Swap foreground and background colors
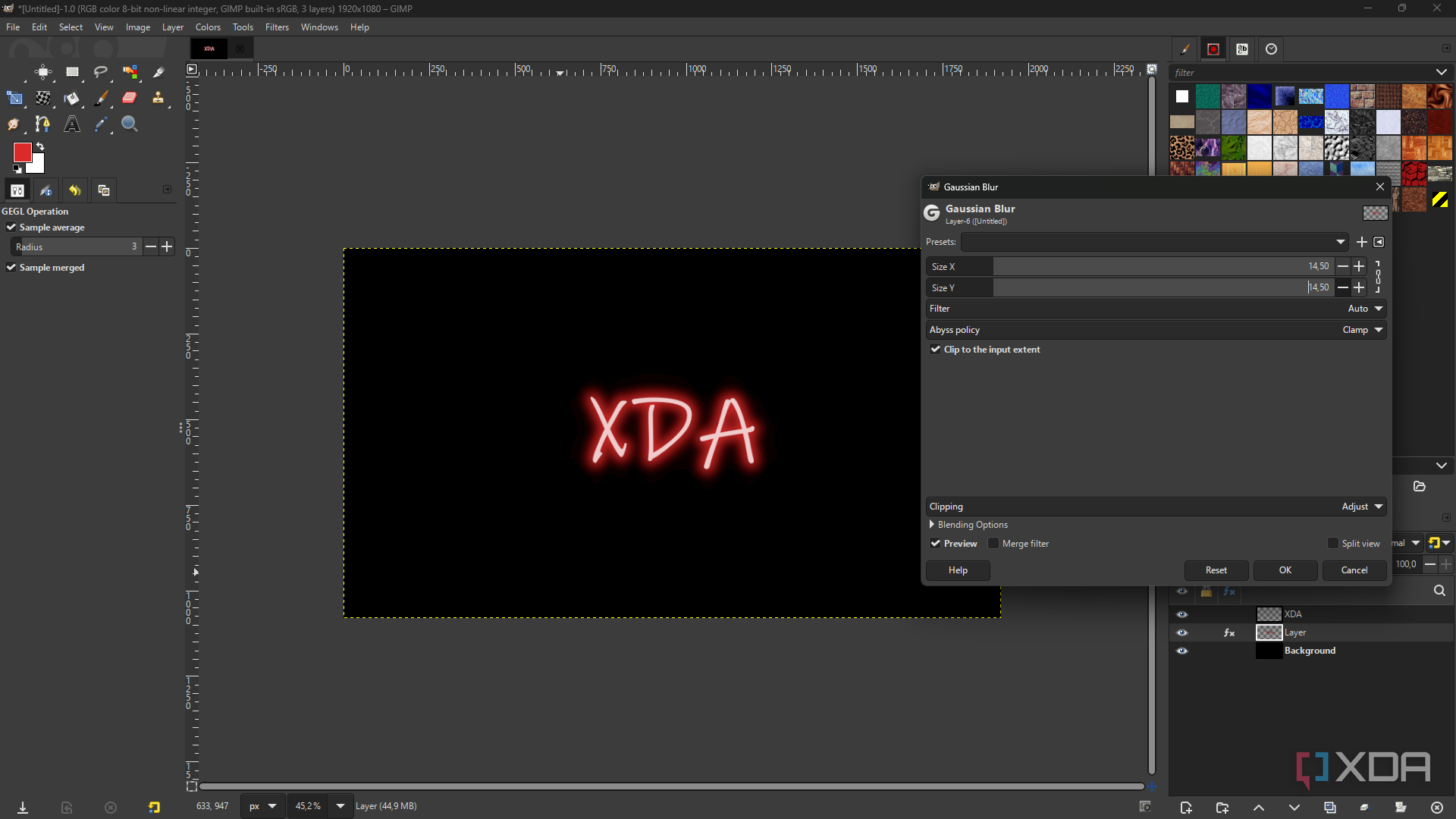Viewport: 1456px width, 819px height. [x=40, y=146]
